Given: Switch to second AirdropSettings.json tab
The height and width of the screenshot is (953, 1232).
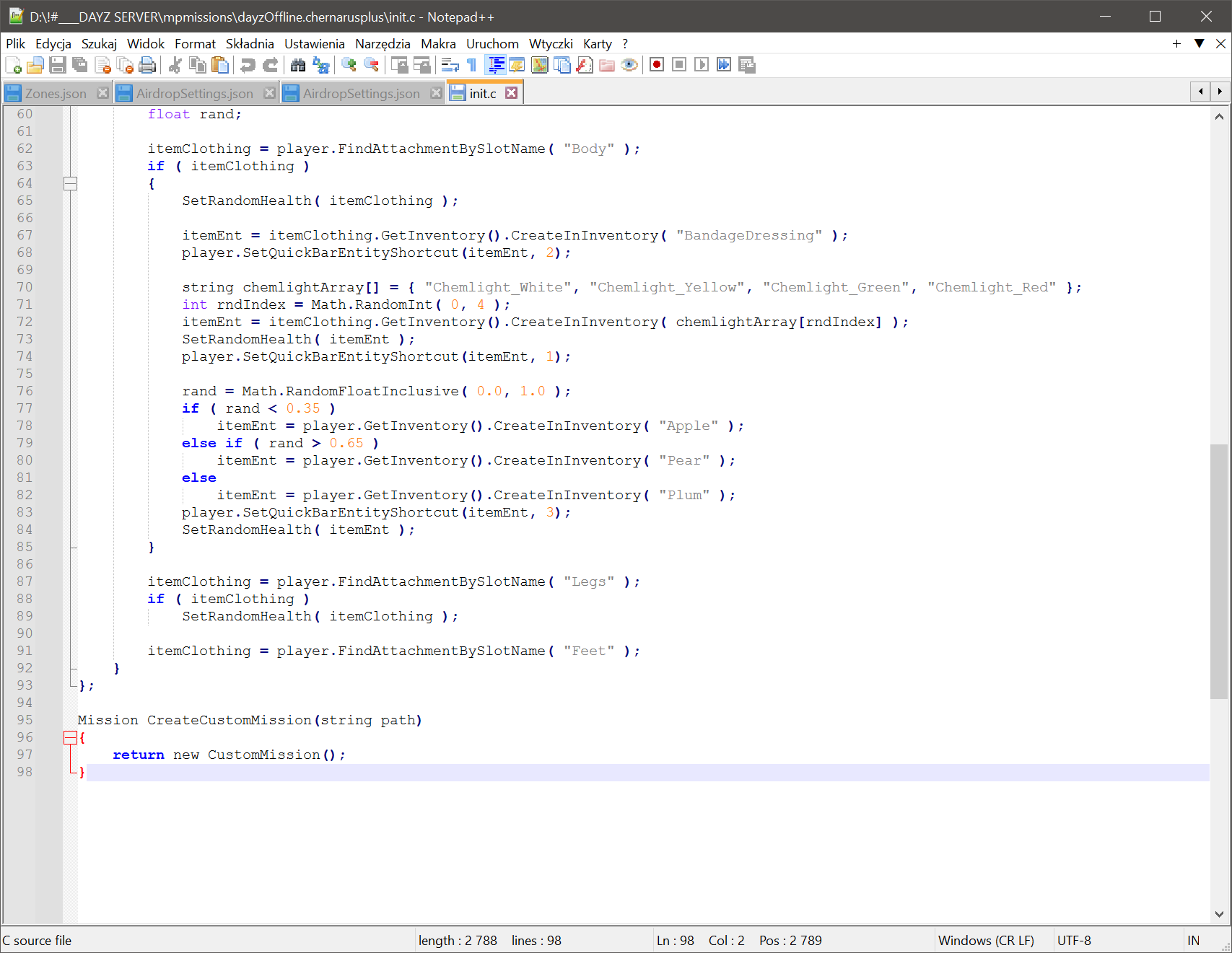Looking at the screenshot, I should 362,93.
